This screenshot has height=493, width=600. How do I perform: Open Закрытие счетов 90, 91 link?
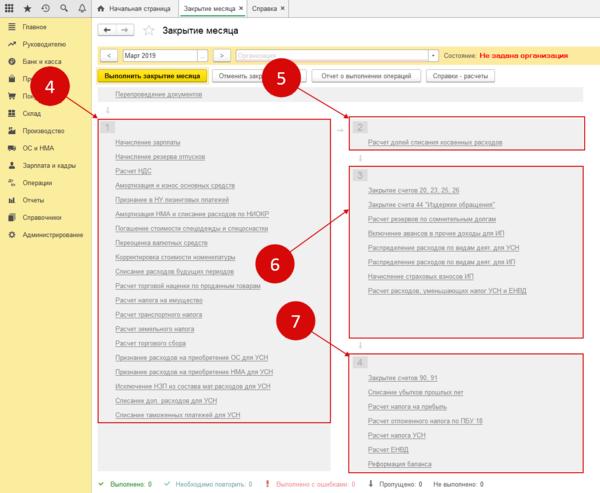coord(403,378)
